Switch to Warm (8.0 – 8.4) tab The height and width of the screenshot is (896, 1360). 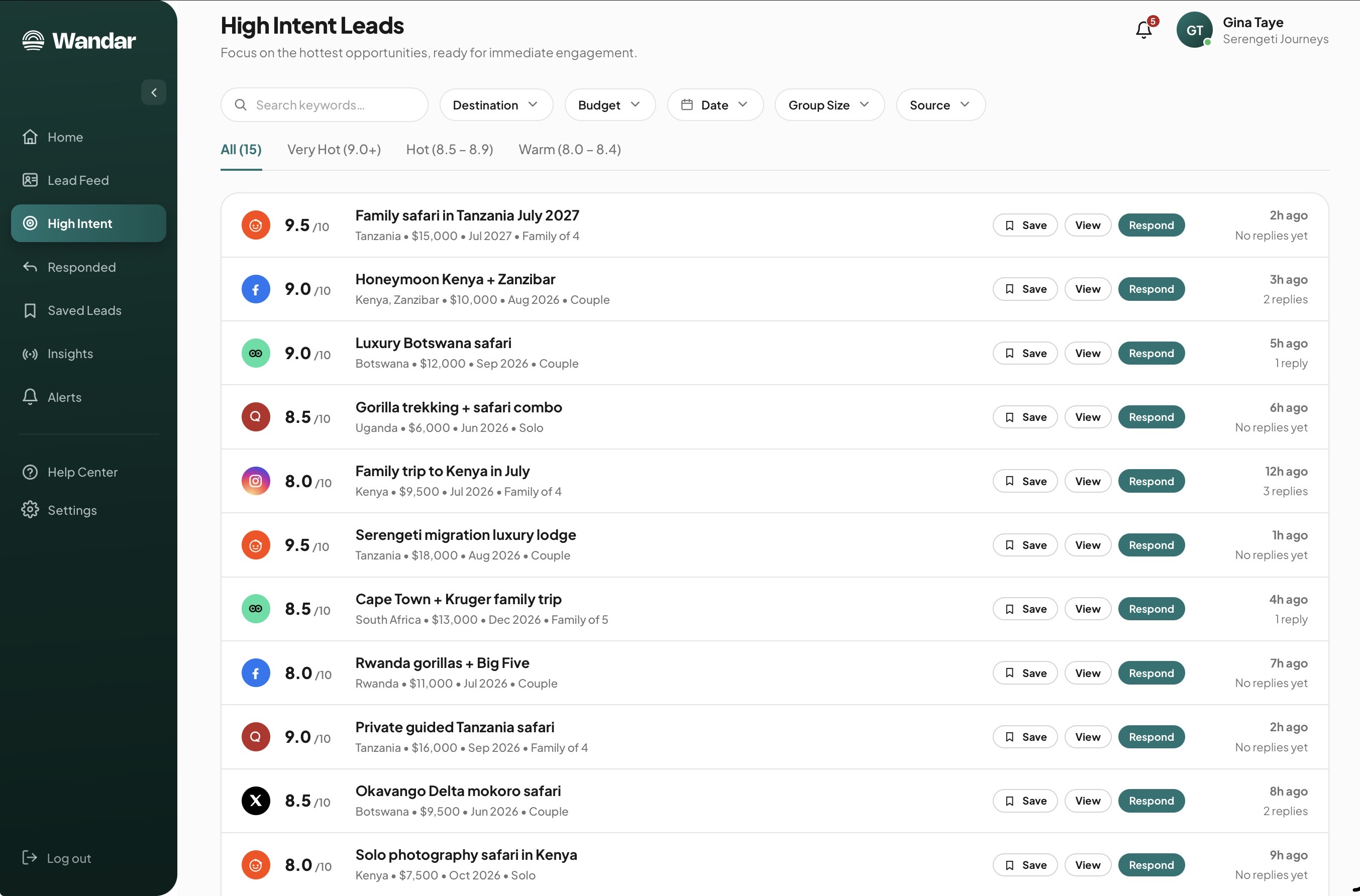(x=570, y=150)
